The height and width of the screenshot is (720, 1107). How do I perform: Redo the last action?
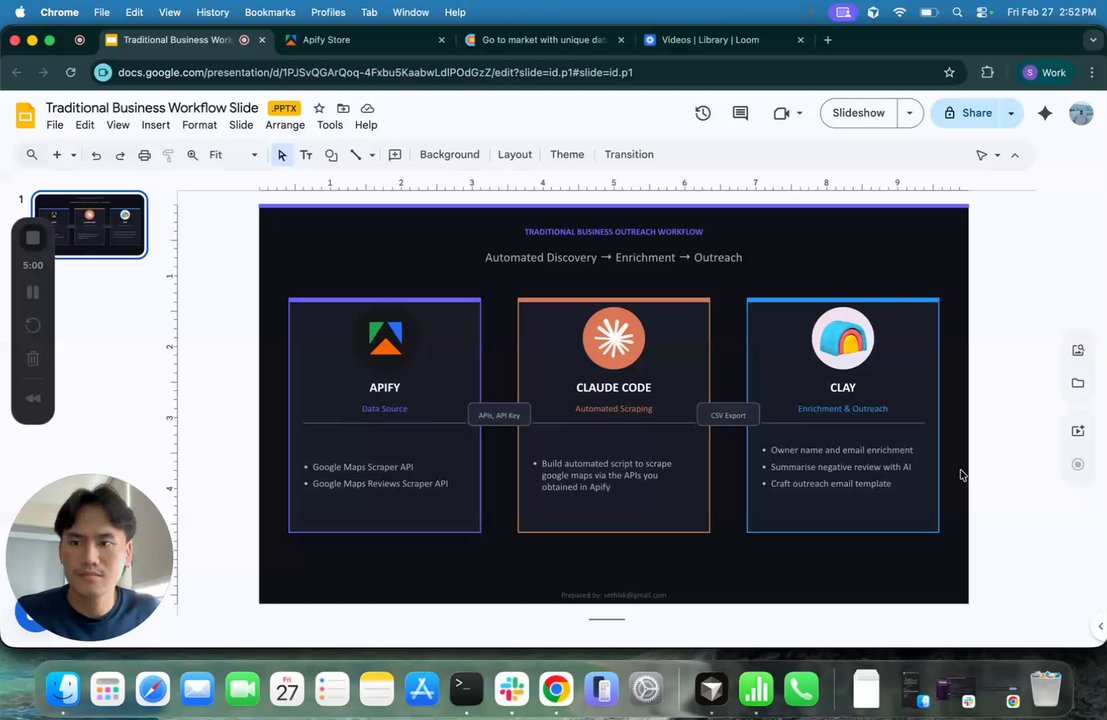click(x=120, y=155)
